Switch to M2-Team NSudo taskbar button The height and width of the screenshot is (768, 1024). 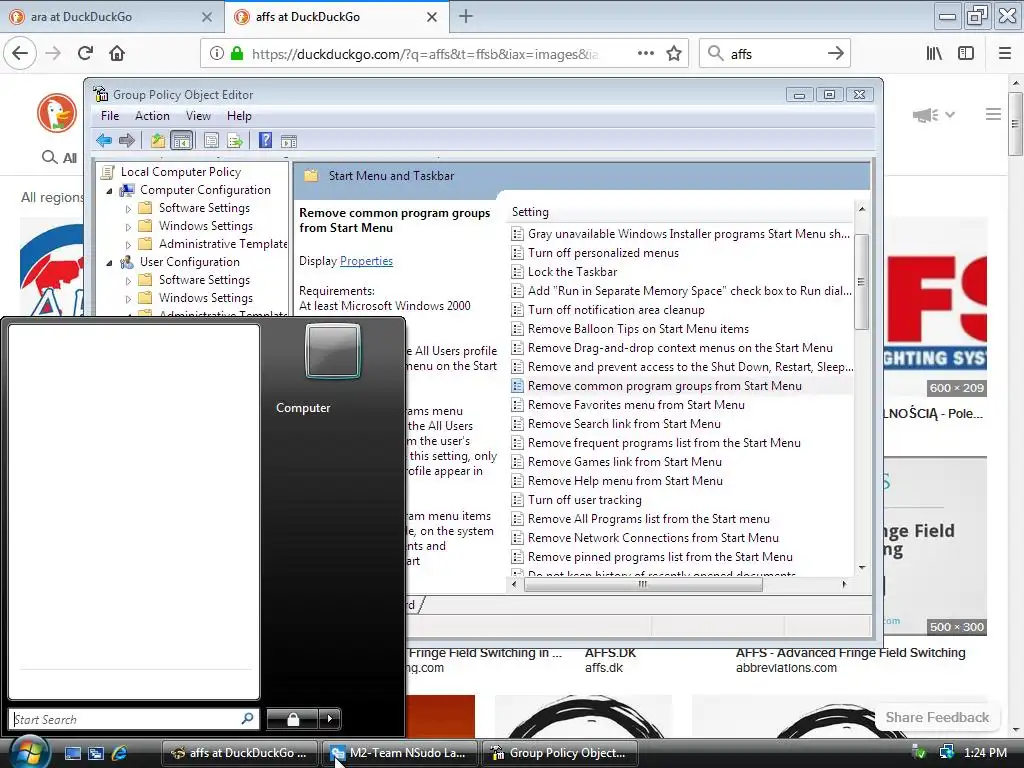coord(400,753)
